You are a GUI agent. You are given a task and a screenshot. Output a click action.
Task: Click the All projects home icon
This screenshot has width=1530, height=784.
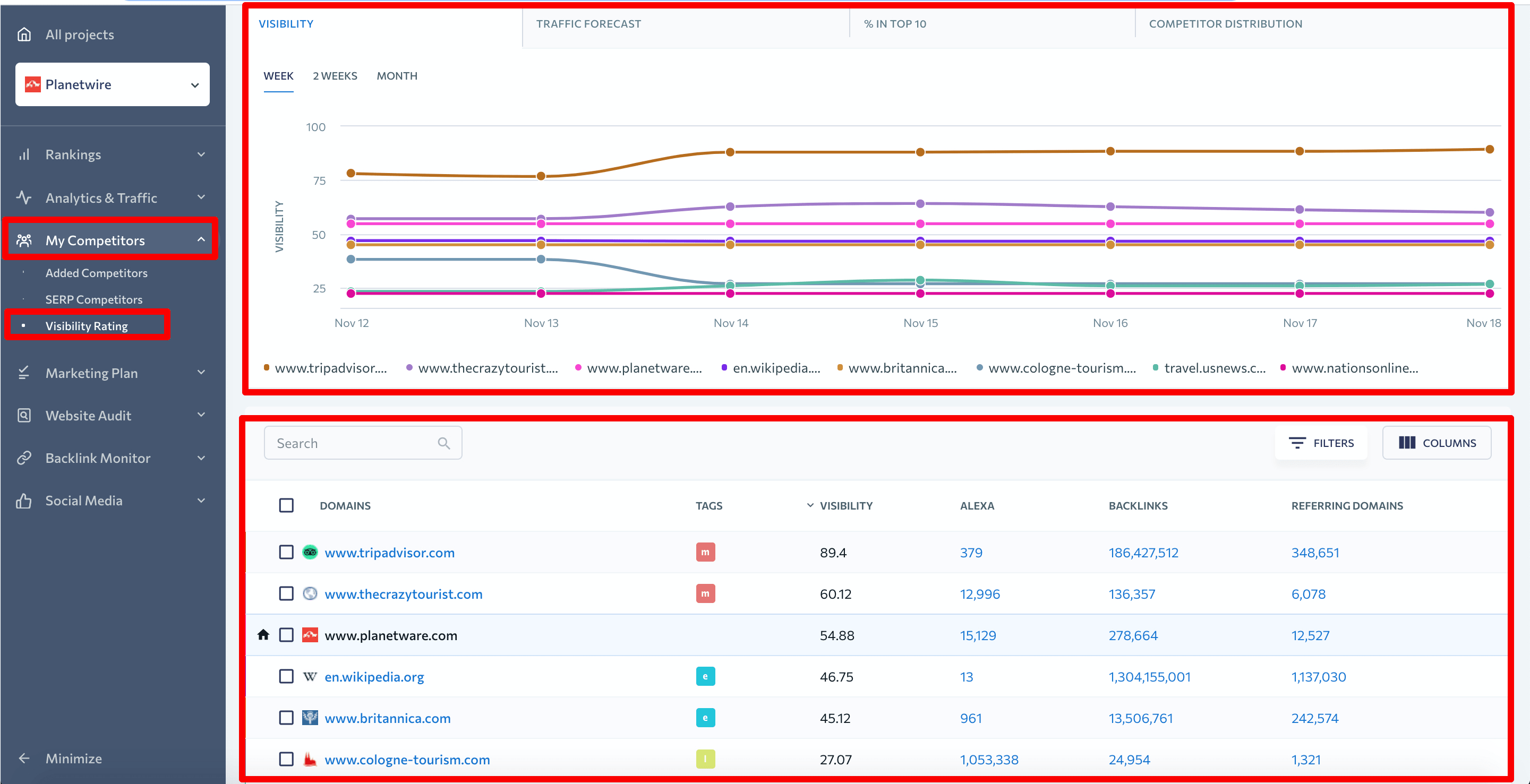click(24, 35)
